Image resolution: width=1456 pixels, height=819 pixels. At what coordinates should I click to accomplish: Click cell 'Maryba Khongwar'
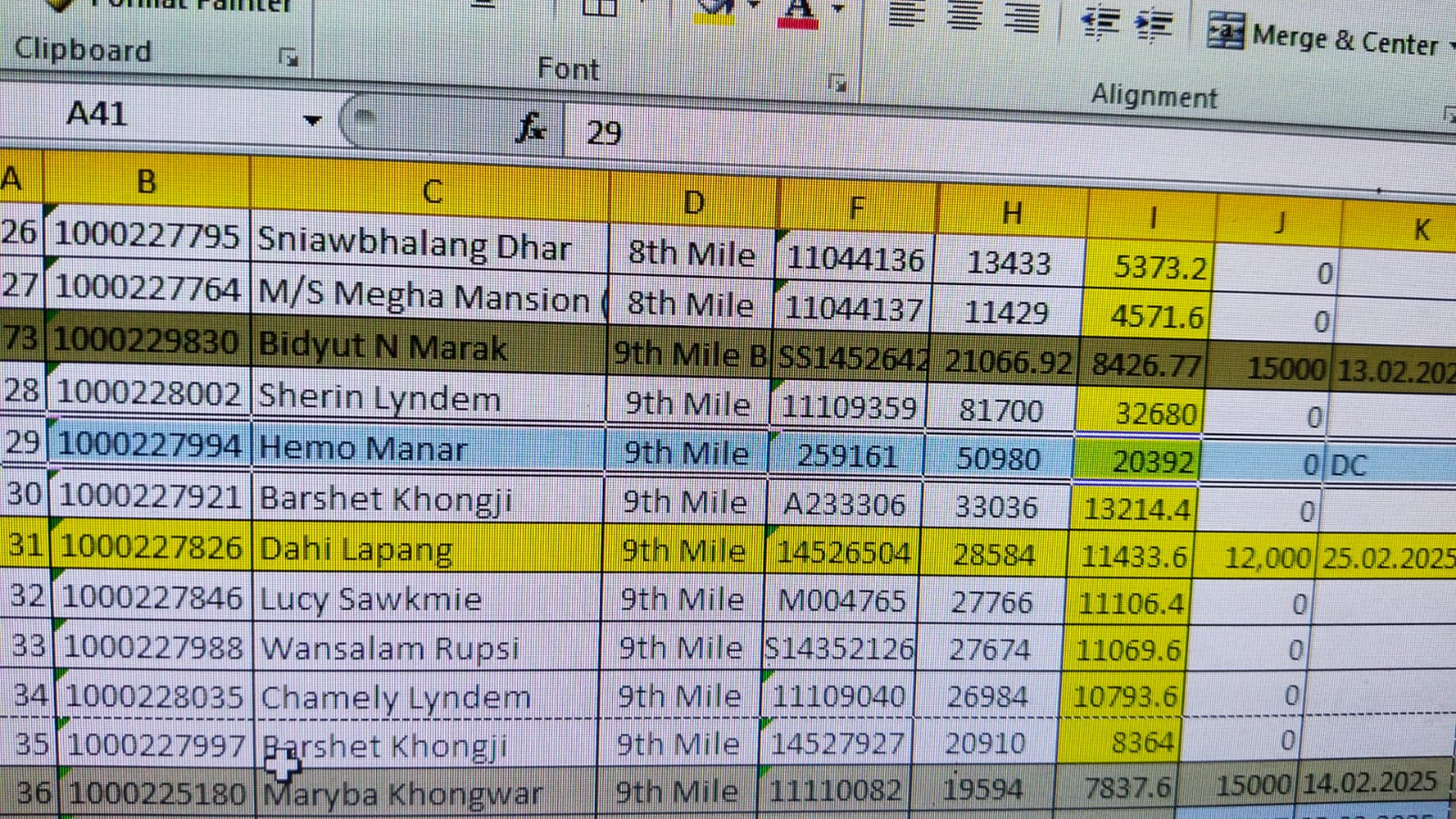(426, 793)
